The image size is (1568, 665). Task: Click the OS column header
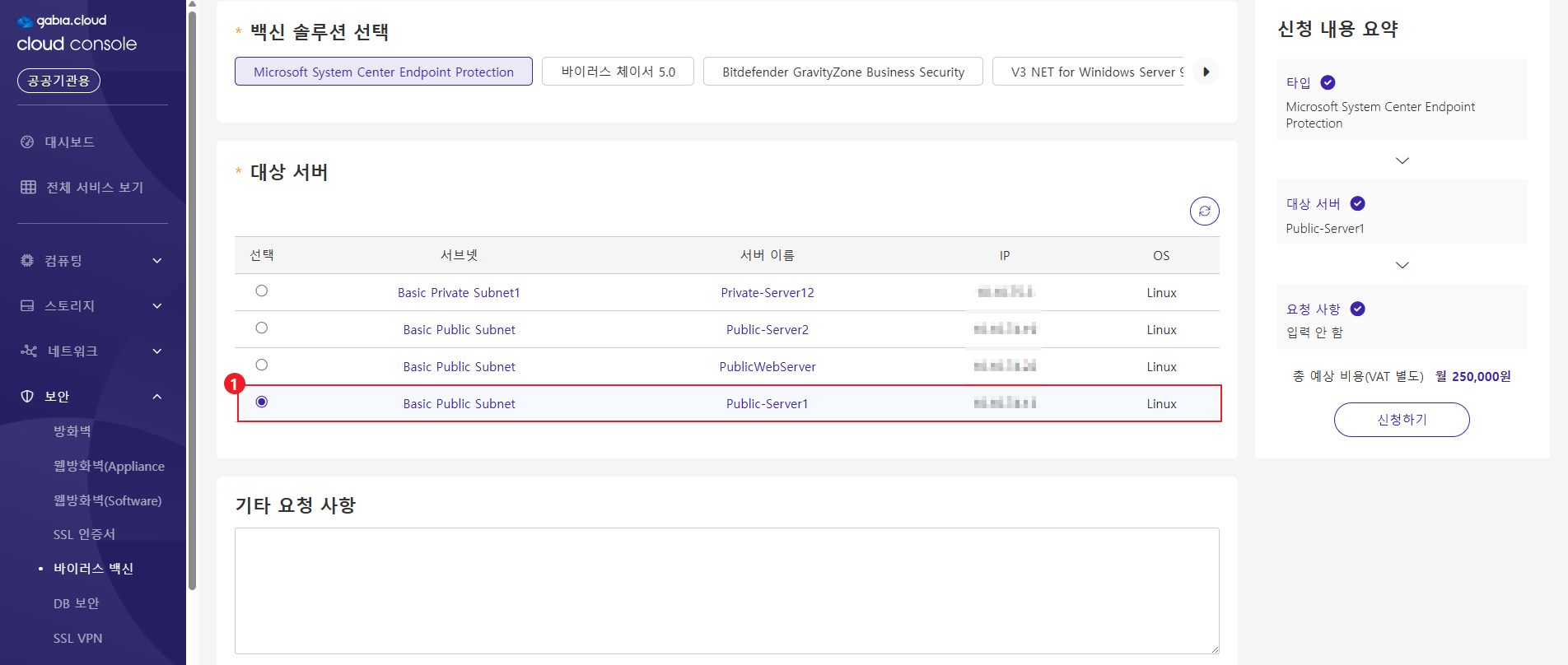point(1161,255)
